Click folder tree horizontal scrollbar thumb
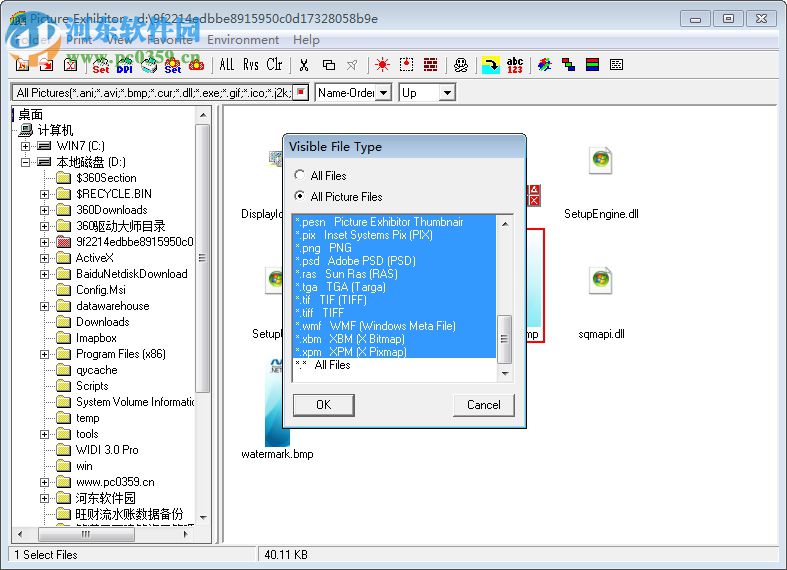The image size is (787, 570). (86, 534)
